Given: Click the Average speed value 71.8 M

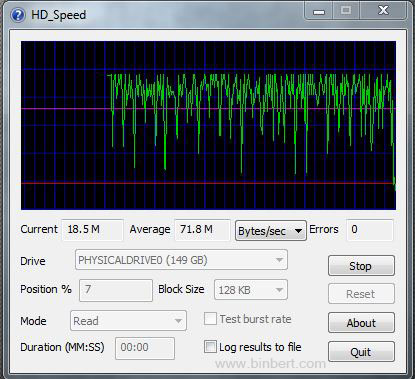Looking at the screenshot, I should 202,229.
